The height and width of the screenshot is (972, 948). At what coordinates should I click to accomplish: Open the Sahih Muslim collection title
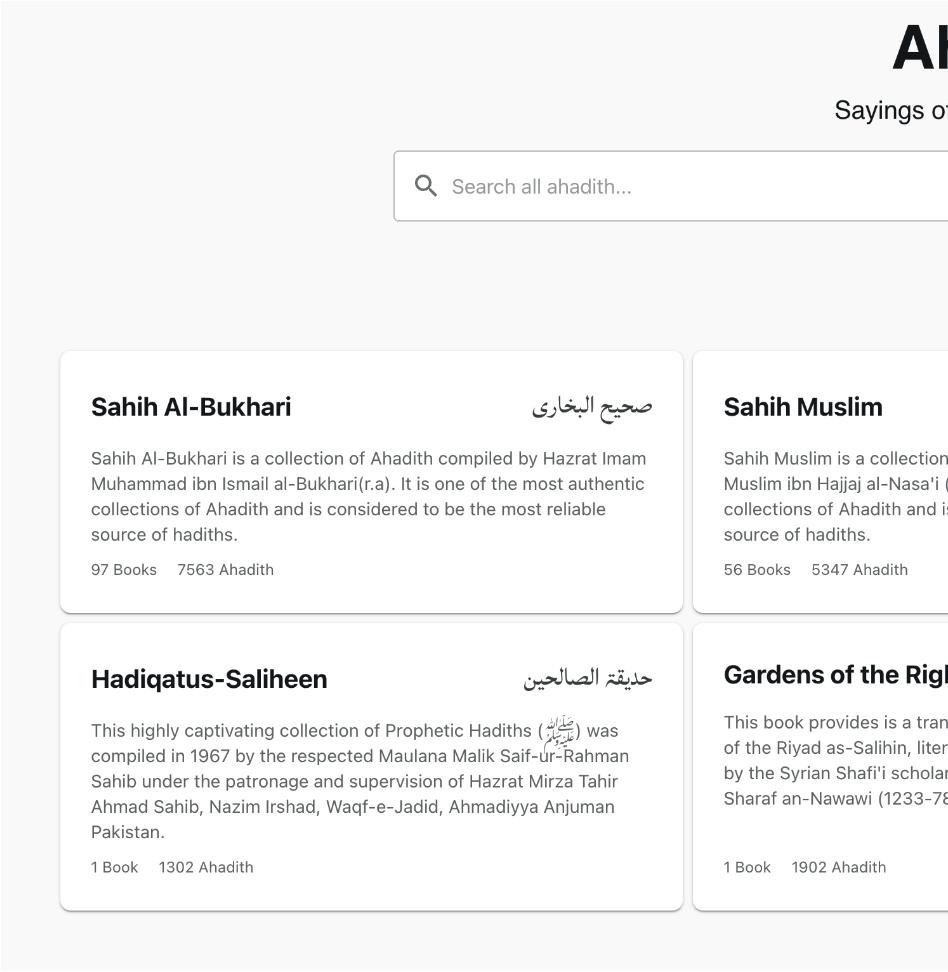(803, 407)
